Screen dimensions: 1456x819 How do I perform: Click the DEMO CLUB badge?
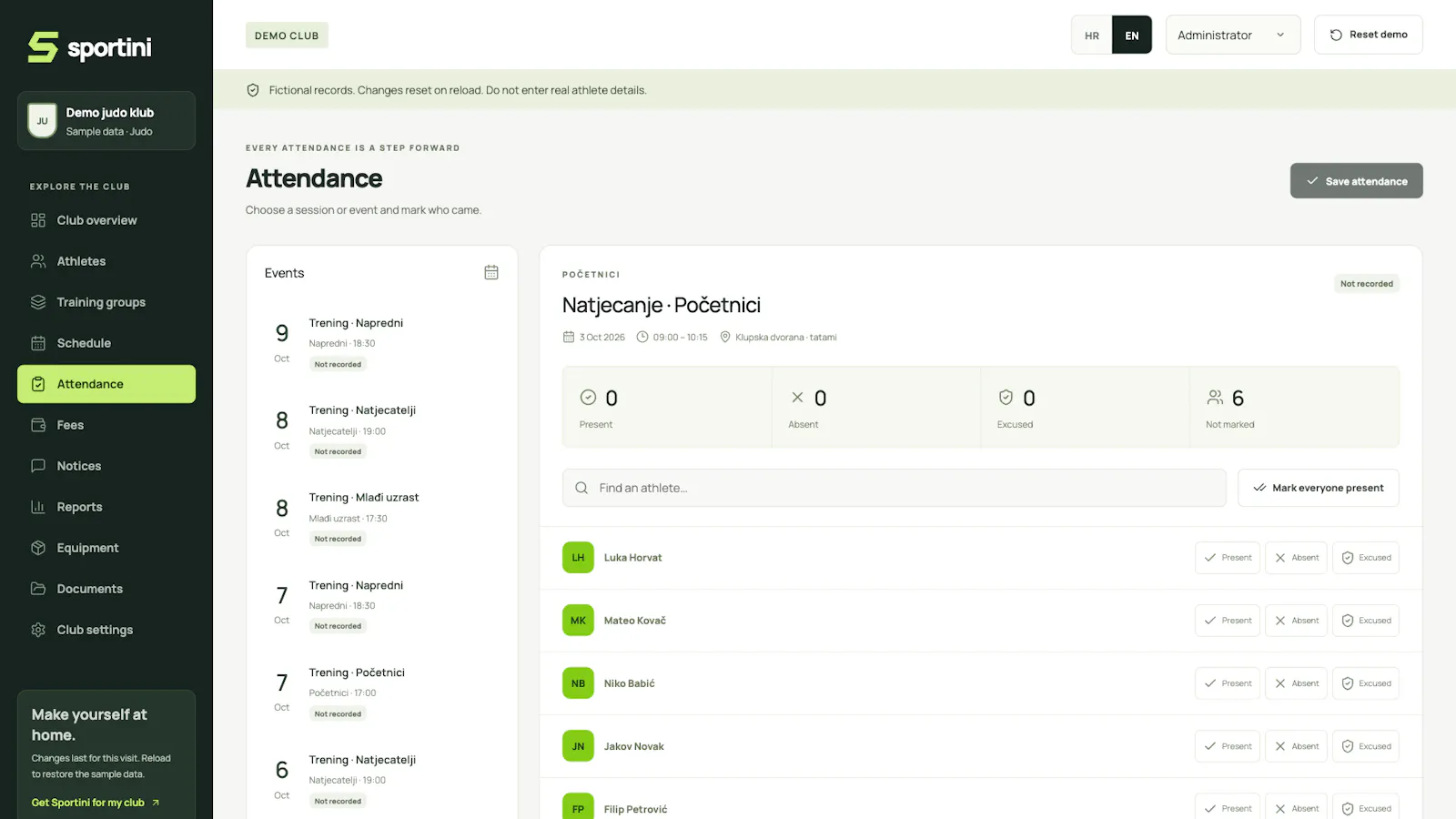click(287, 35)
